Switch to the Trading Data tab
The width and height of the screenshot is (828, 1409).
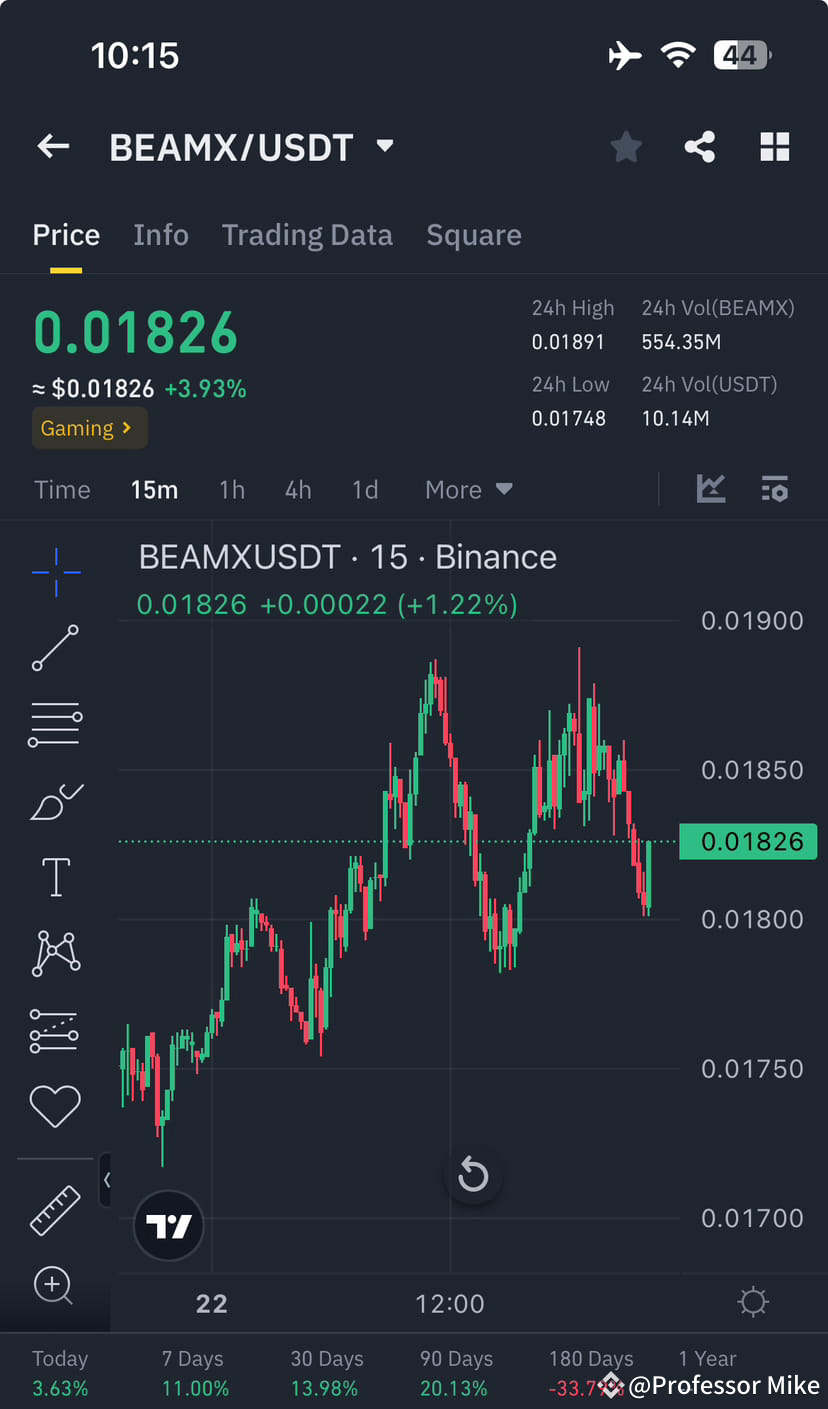(x=307, y=235)
